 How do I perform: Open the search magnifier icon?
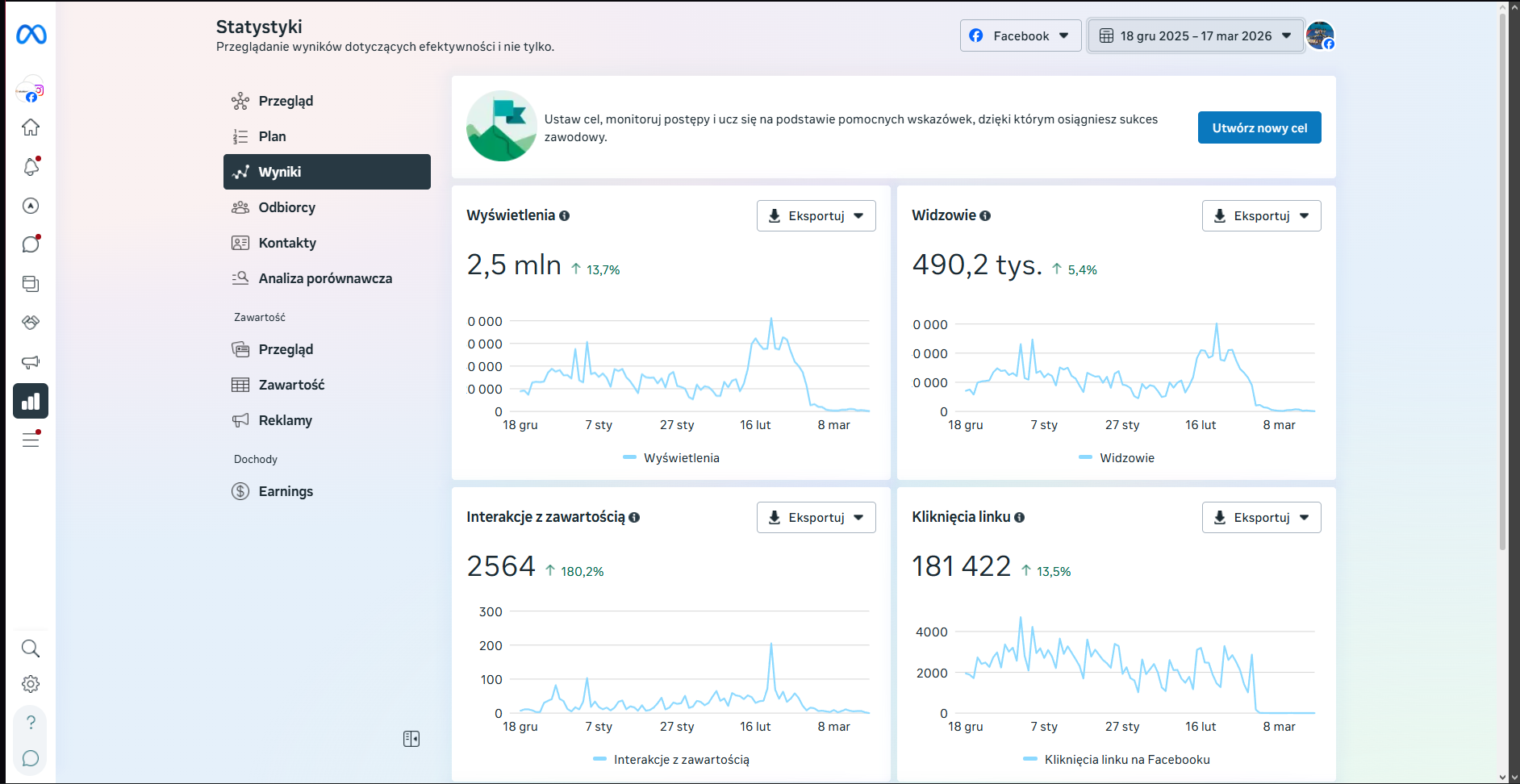click(x=31, y=648)
